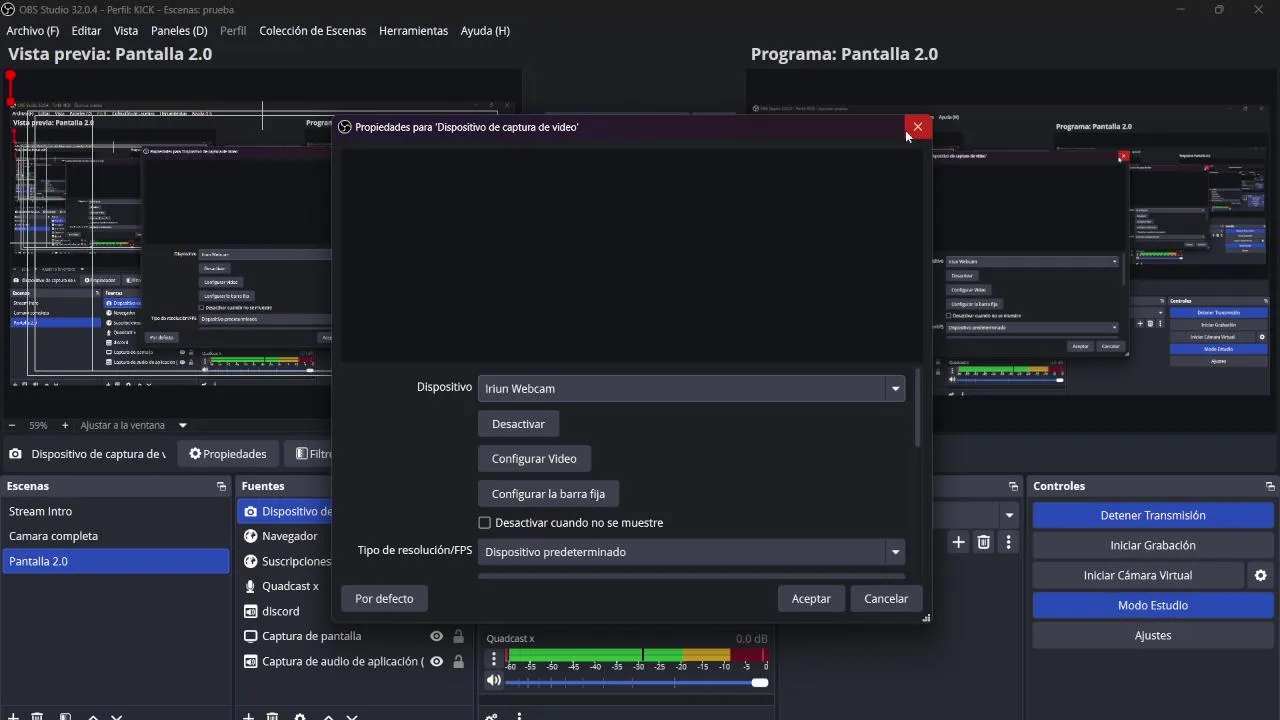This screenshot has height=720, width=1280.
Task: Open the transition options three-dot menu
Action: coord(1009,542)
